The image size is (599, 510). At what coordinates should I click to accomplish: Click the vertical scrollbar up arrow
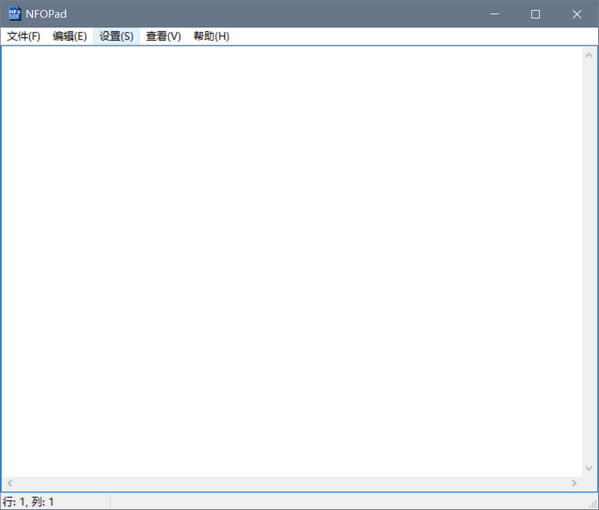coord(589,55)
